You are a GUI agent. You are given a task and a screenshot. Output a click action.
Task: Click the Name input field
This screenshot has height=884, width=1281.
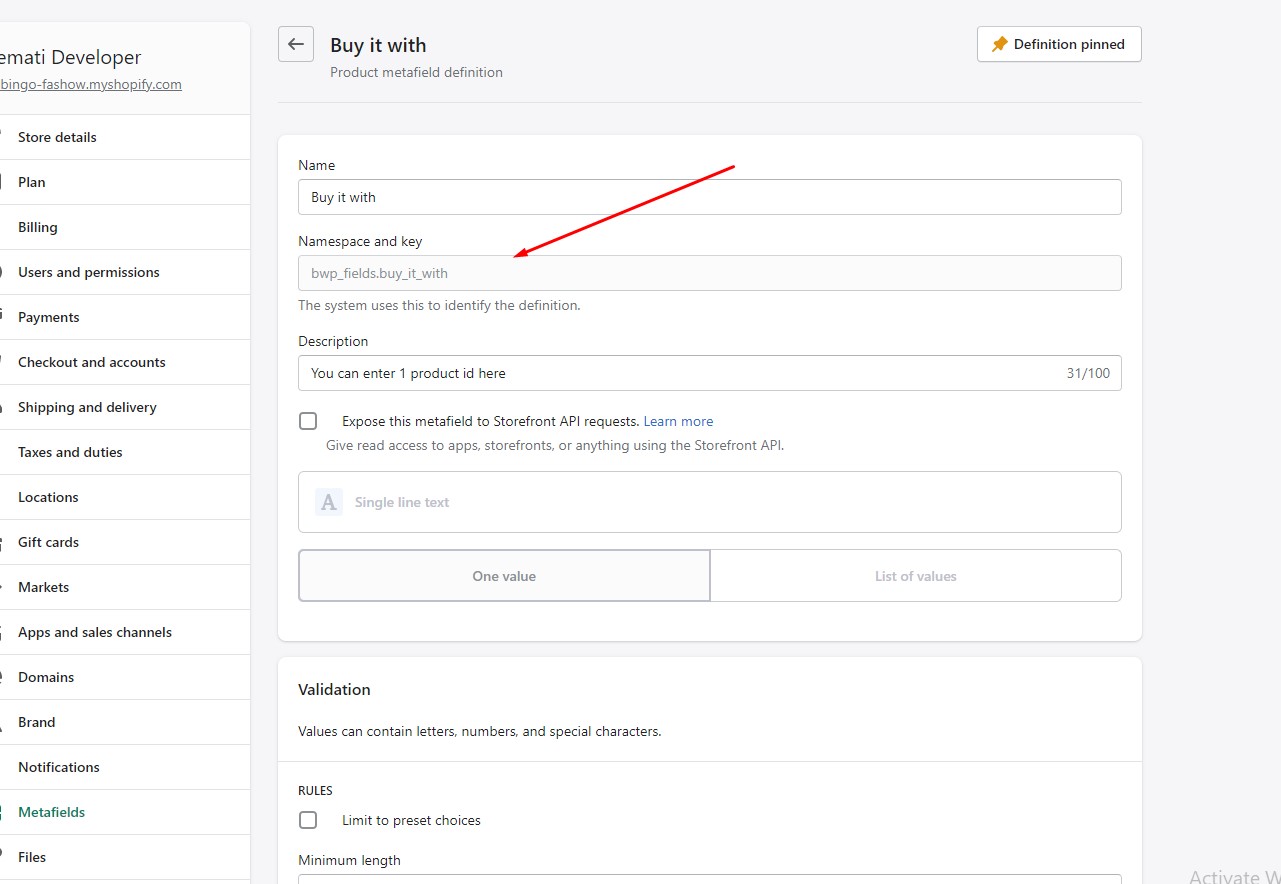tap(709, 197)
